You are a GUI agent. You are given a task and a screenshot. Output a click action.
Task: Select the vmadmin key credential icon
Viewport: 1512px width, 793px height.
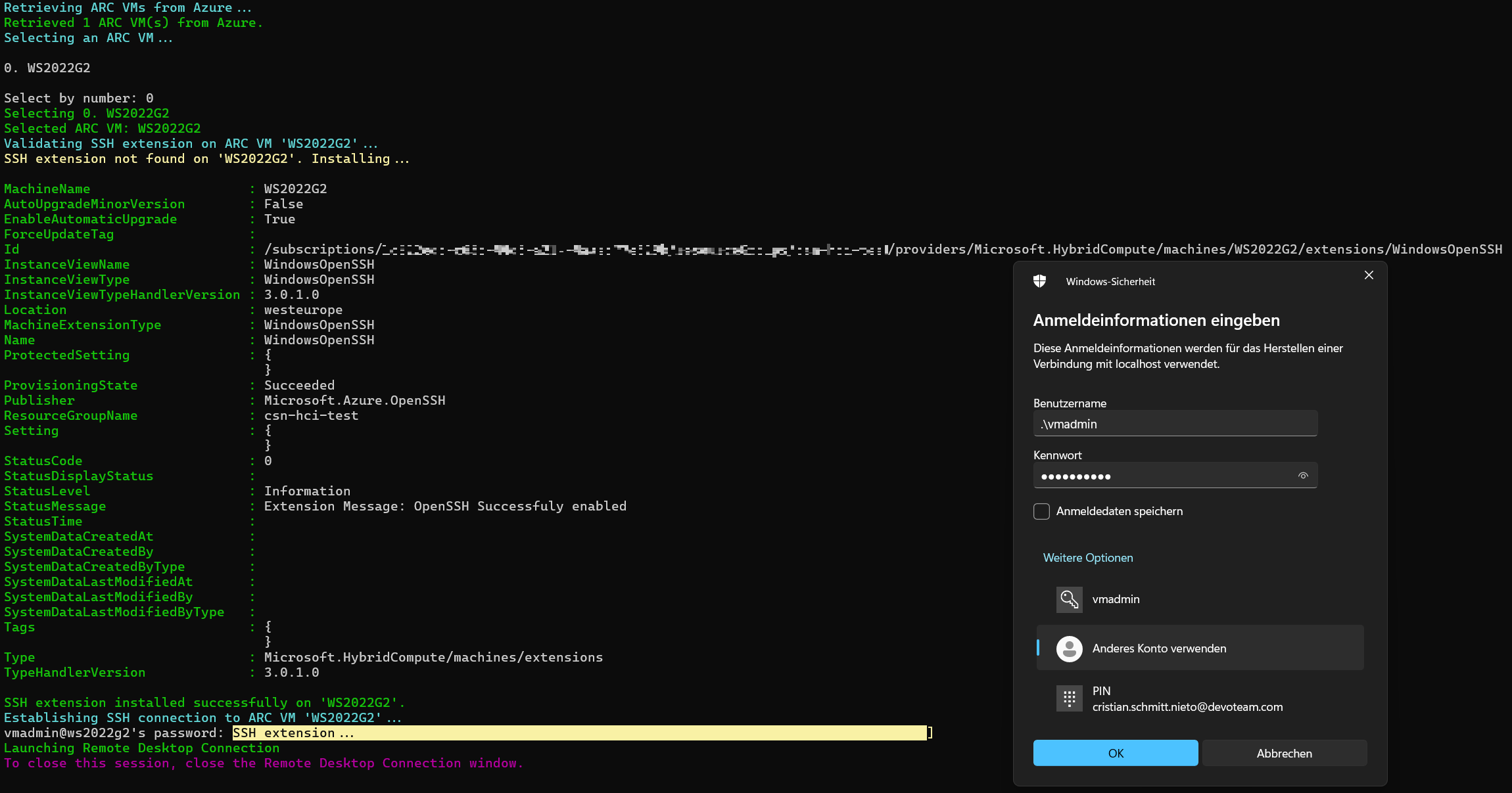tap(1069, 599)
